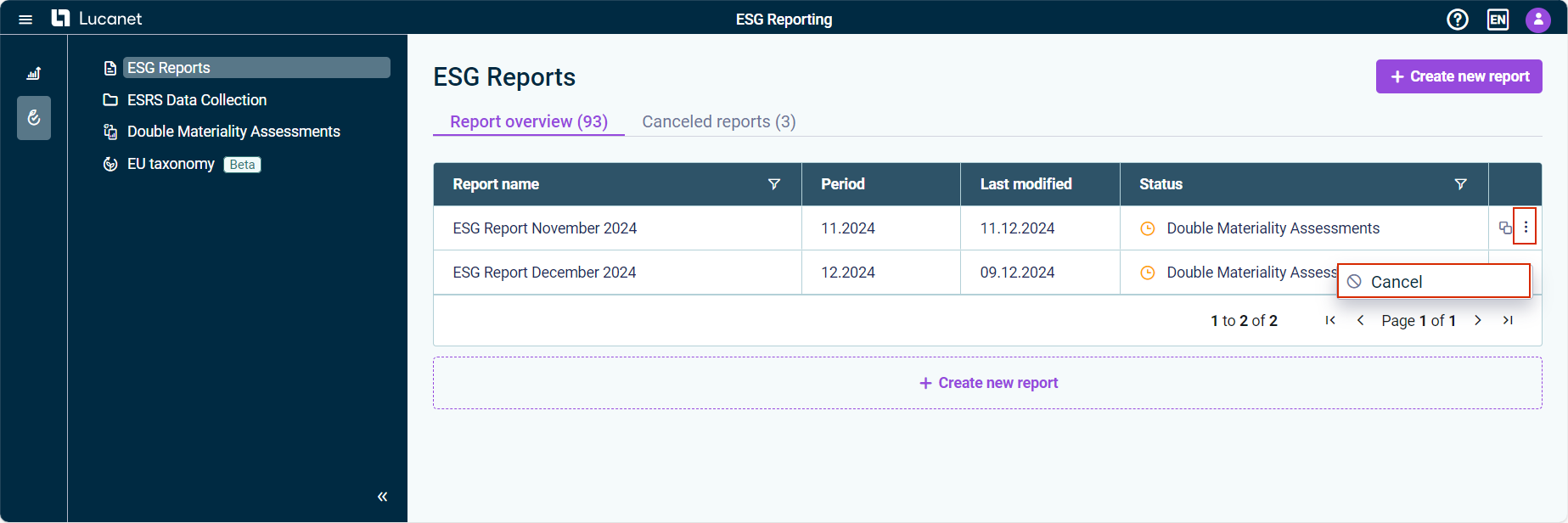
Task: Click dashed Create new report area
Action: 987,383
